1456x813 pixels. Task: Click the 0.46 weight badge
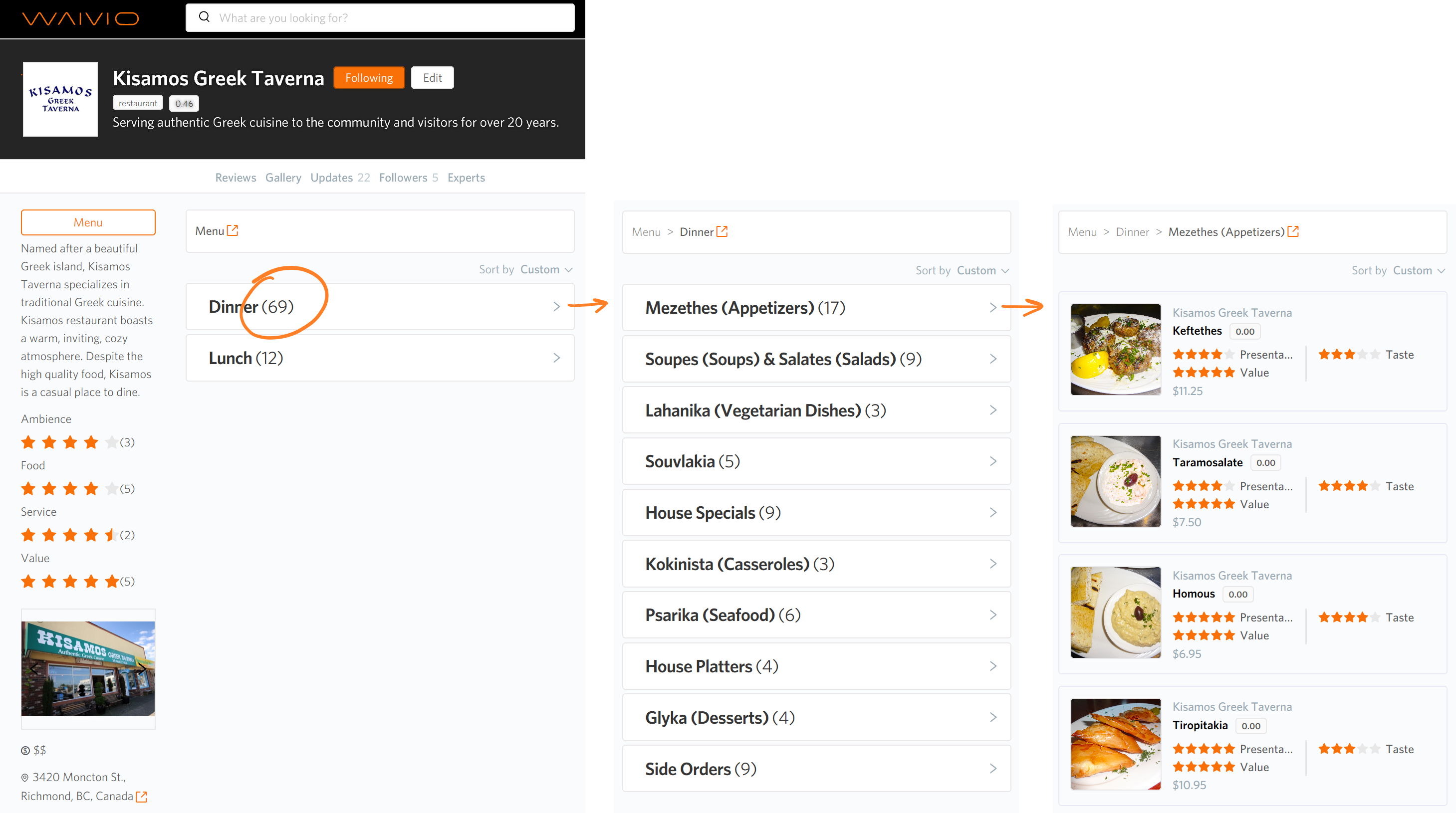coord(184,103)
